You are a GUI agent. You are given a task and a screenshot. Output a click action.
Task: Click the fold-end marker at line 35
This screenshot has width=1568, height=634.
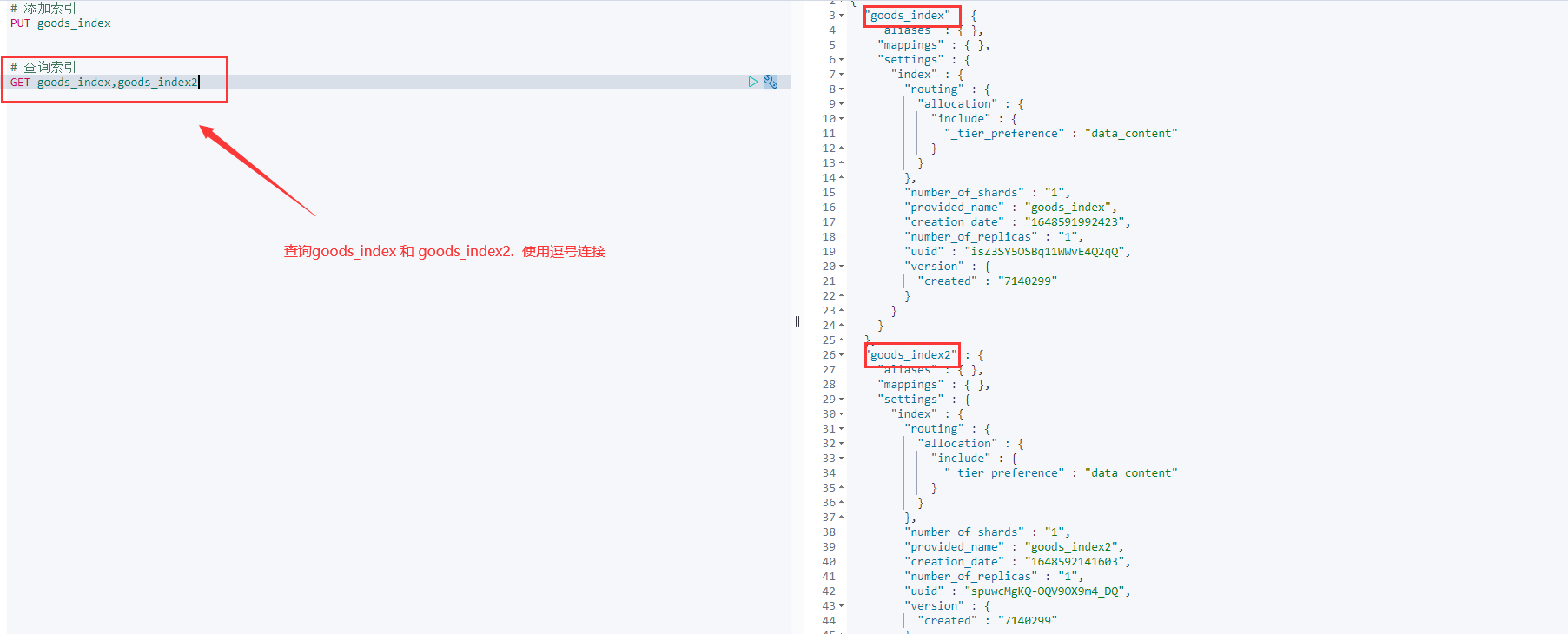[x=842, y=488]
